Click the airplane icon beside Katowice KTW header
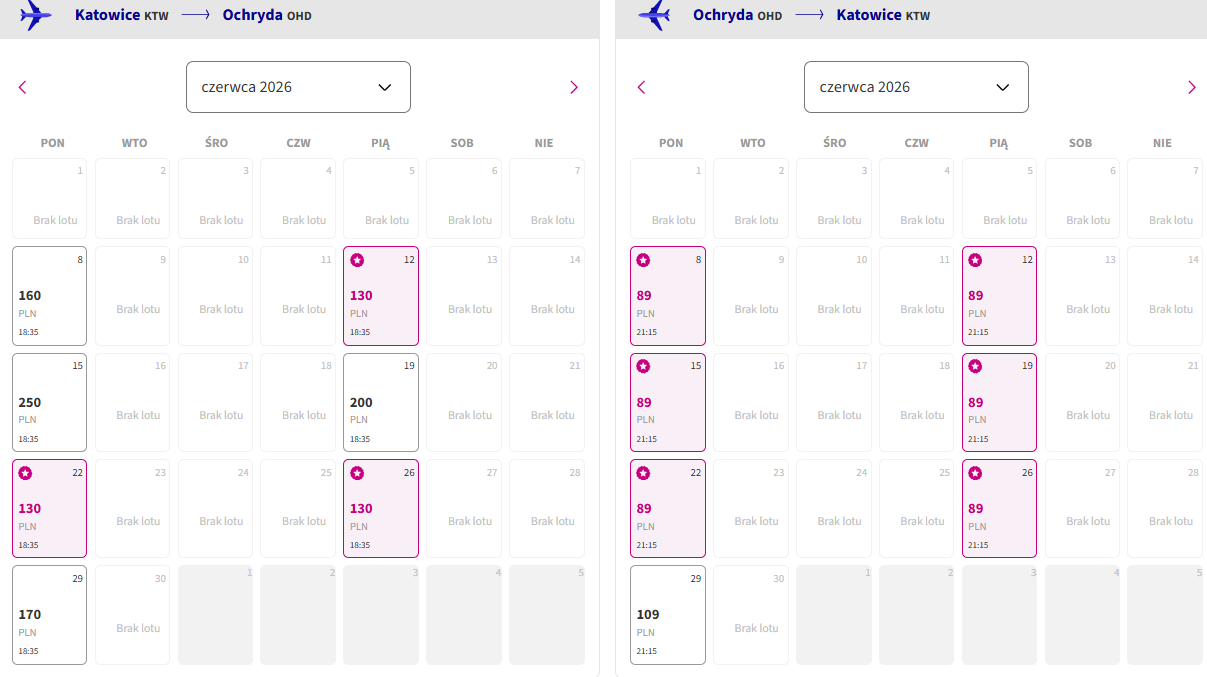The image size is (1207, 677). click(x=36, y=14)
